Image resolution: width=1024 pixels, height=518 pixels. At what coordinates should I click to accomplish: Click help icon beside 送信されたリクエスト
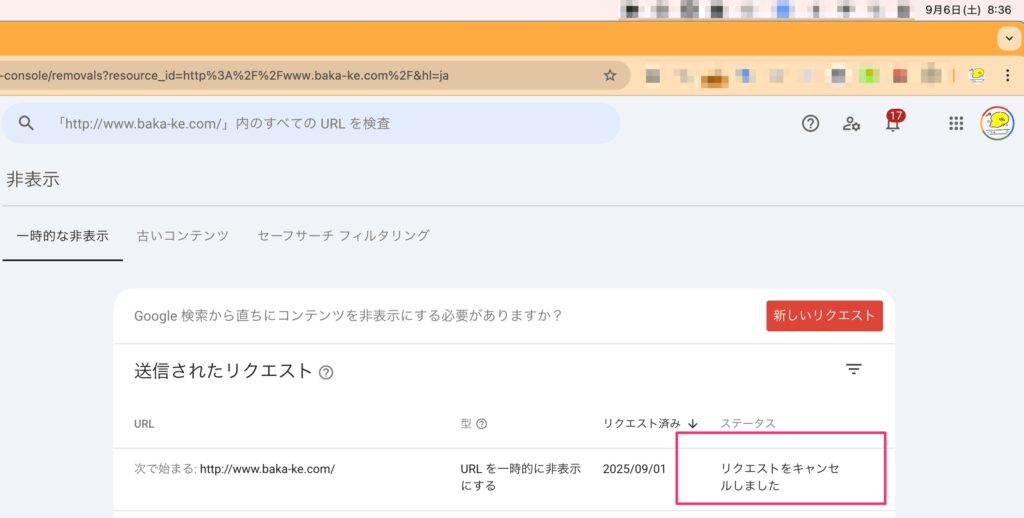[326, 372]
